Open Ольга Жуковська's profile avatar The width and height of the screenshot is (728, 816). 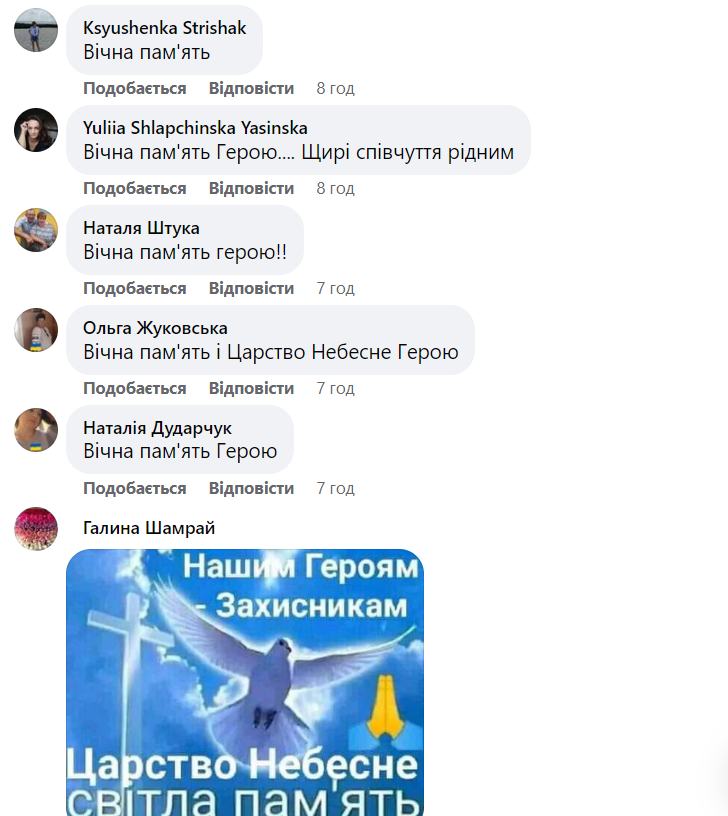click(x=36, y=330)
